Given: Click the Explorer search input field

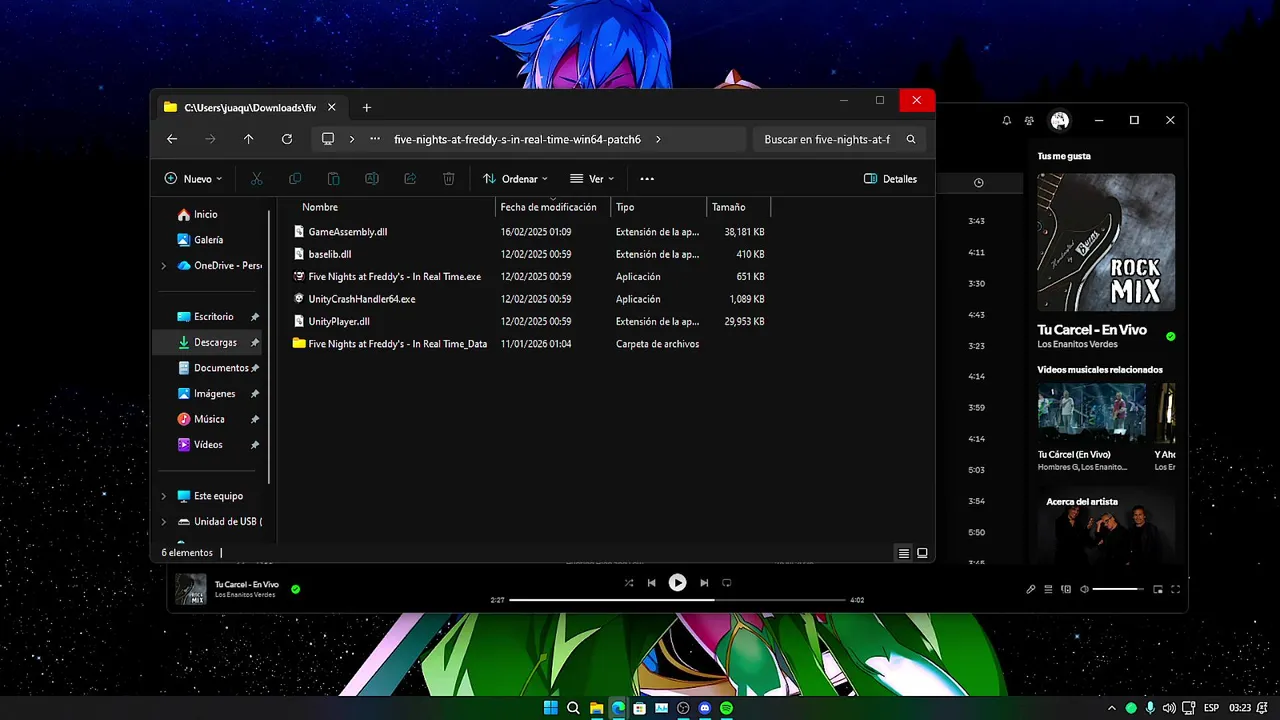Looking at the screenshot, I should click(x=826, y=139).
